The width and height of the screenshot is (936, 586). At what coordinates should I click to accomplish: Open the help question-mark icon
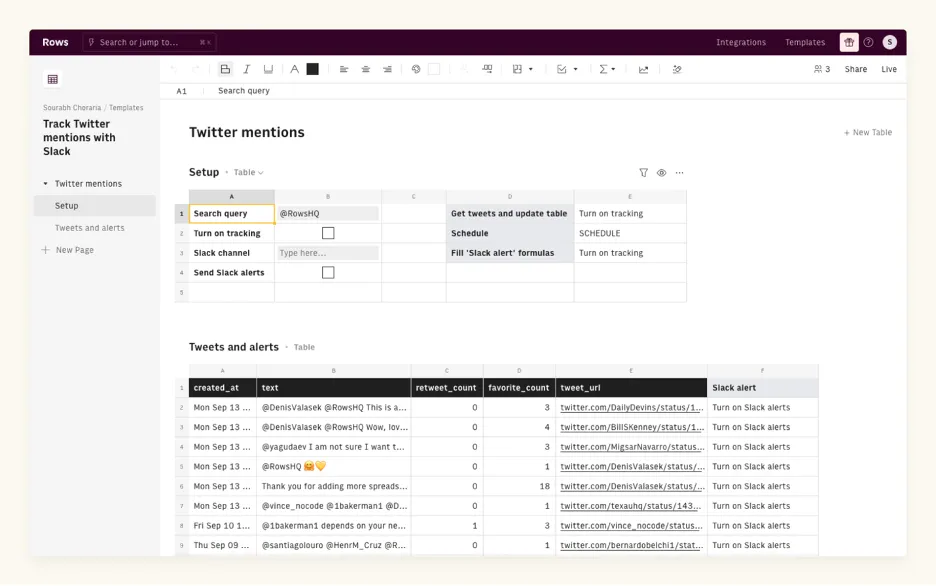point(869,42)
